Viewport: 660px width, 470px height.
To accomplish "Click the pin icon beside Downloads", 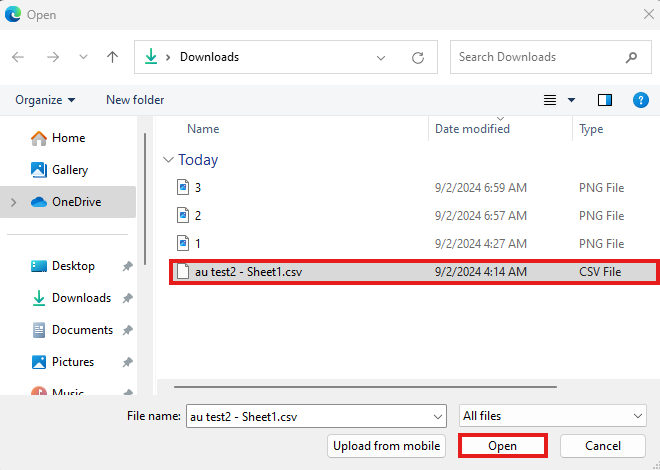I will [128, 298].
